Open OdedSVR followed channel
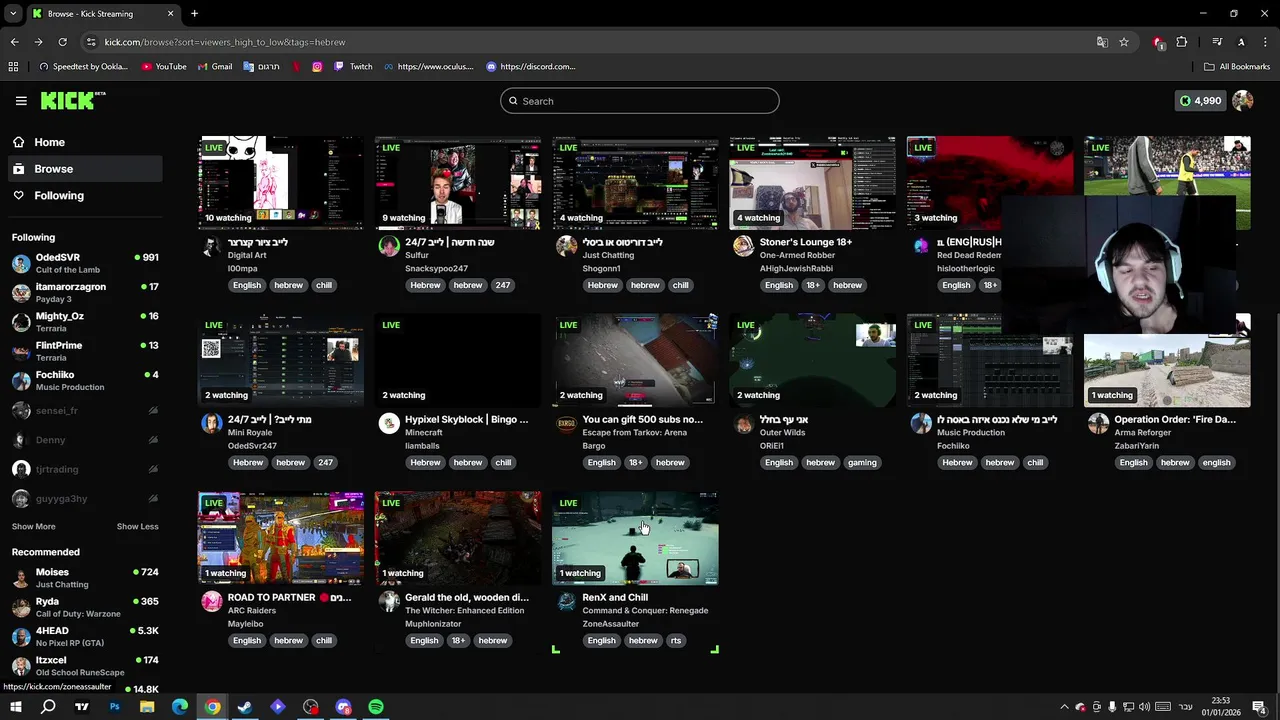Viewport: 1280px width, 720px height. 85,263
